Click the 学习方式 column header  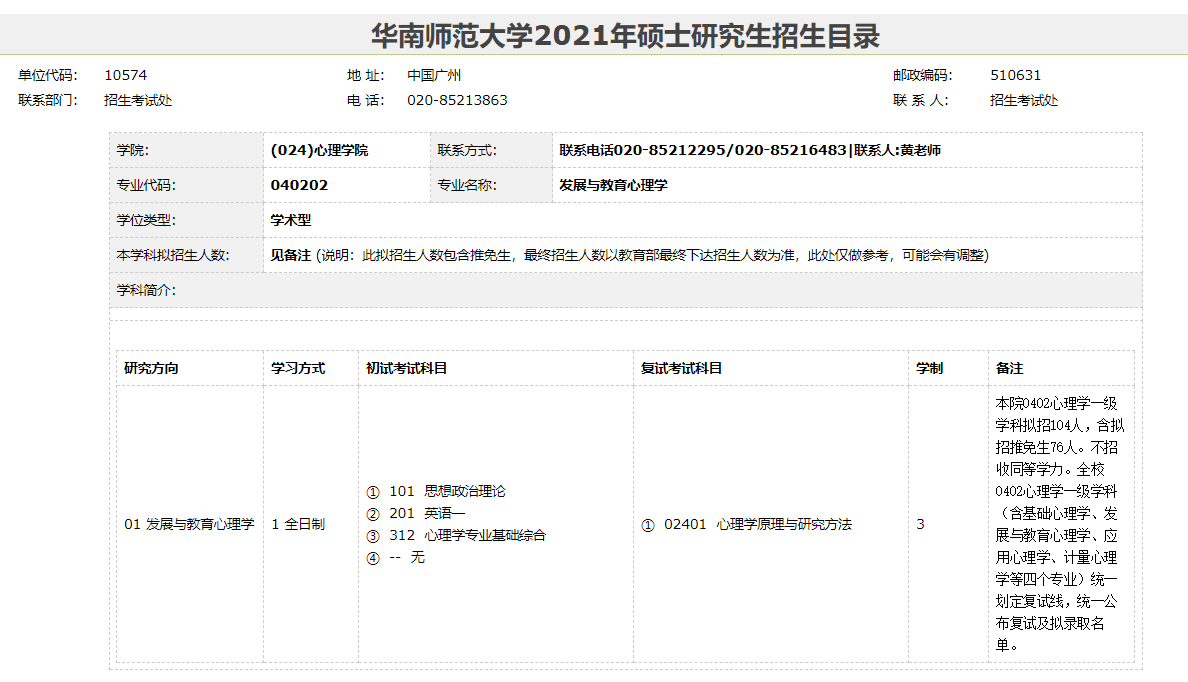point(311,368)
